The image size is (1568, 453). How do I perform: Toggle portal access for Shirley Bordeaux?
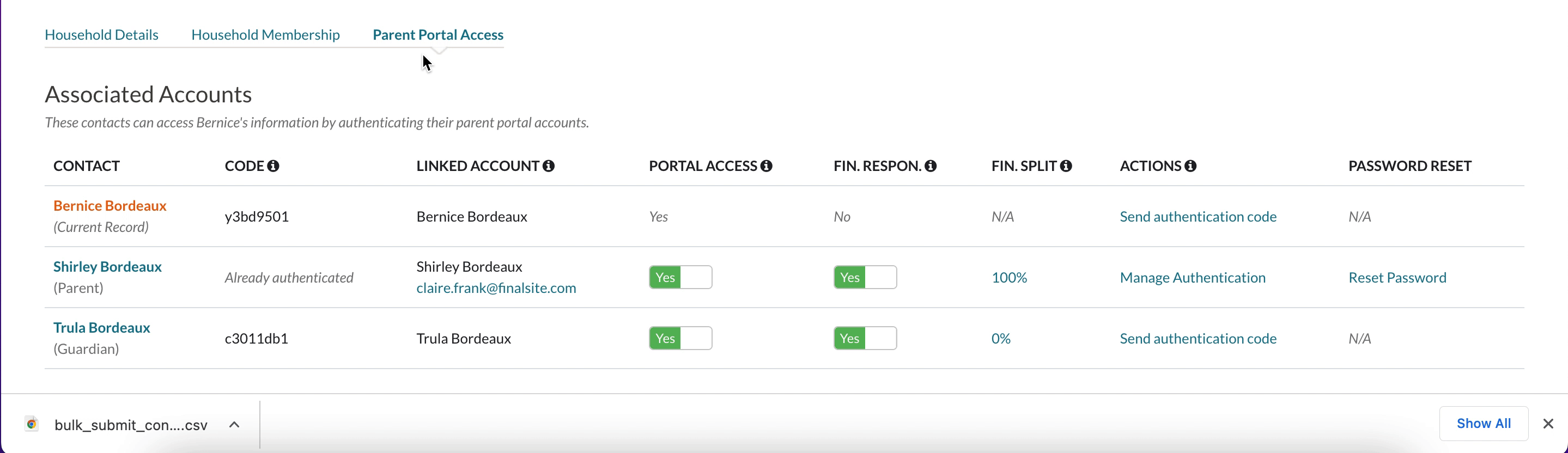pos(680,278)
